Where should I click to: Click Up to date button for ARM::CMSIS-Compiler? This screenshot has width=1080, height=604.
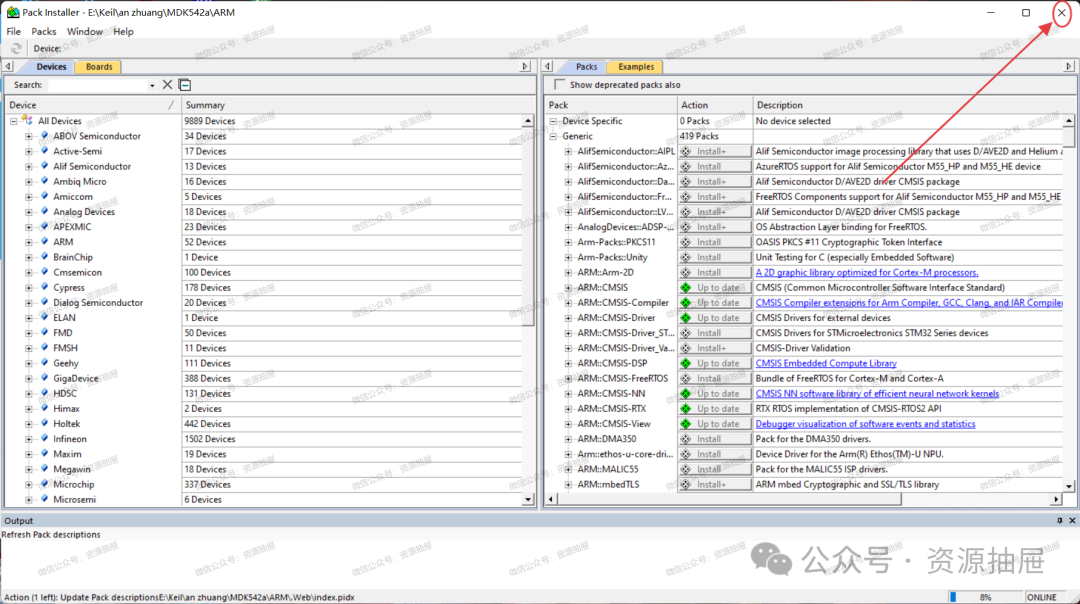[714, 302]
